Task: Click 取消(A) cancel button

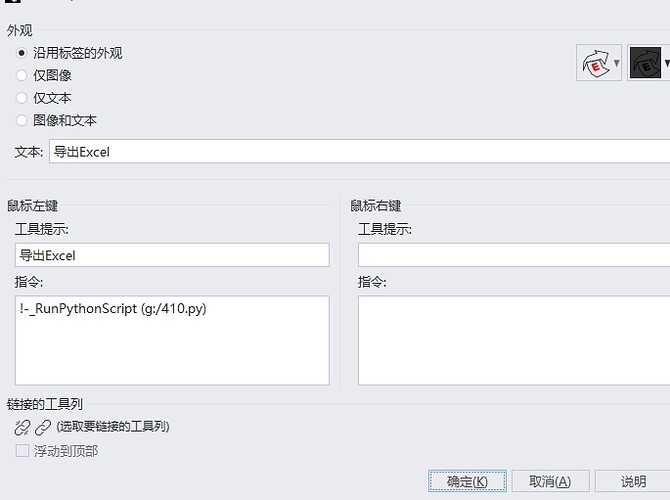Action: coord(550,482)
